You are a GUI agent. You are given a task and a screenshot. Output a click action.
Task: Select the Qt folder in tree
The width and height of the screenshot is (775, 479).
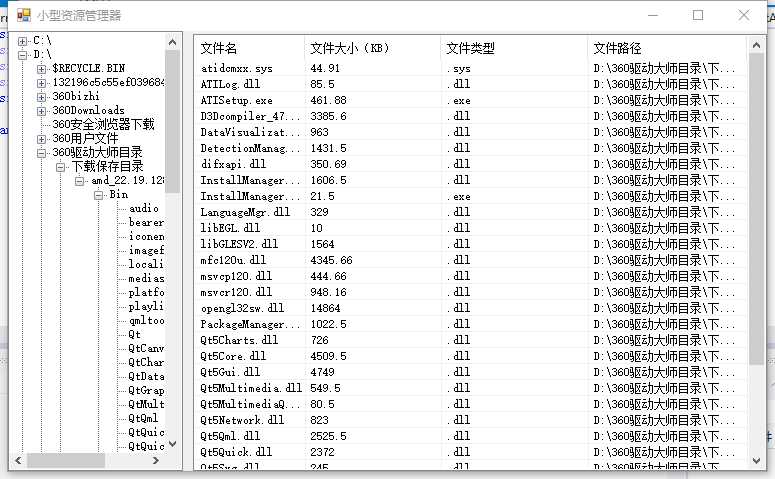(134, 334)
